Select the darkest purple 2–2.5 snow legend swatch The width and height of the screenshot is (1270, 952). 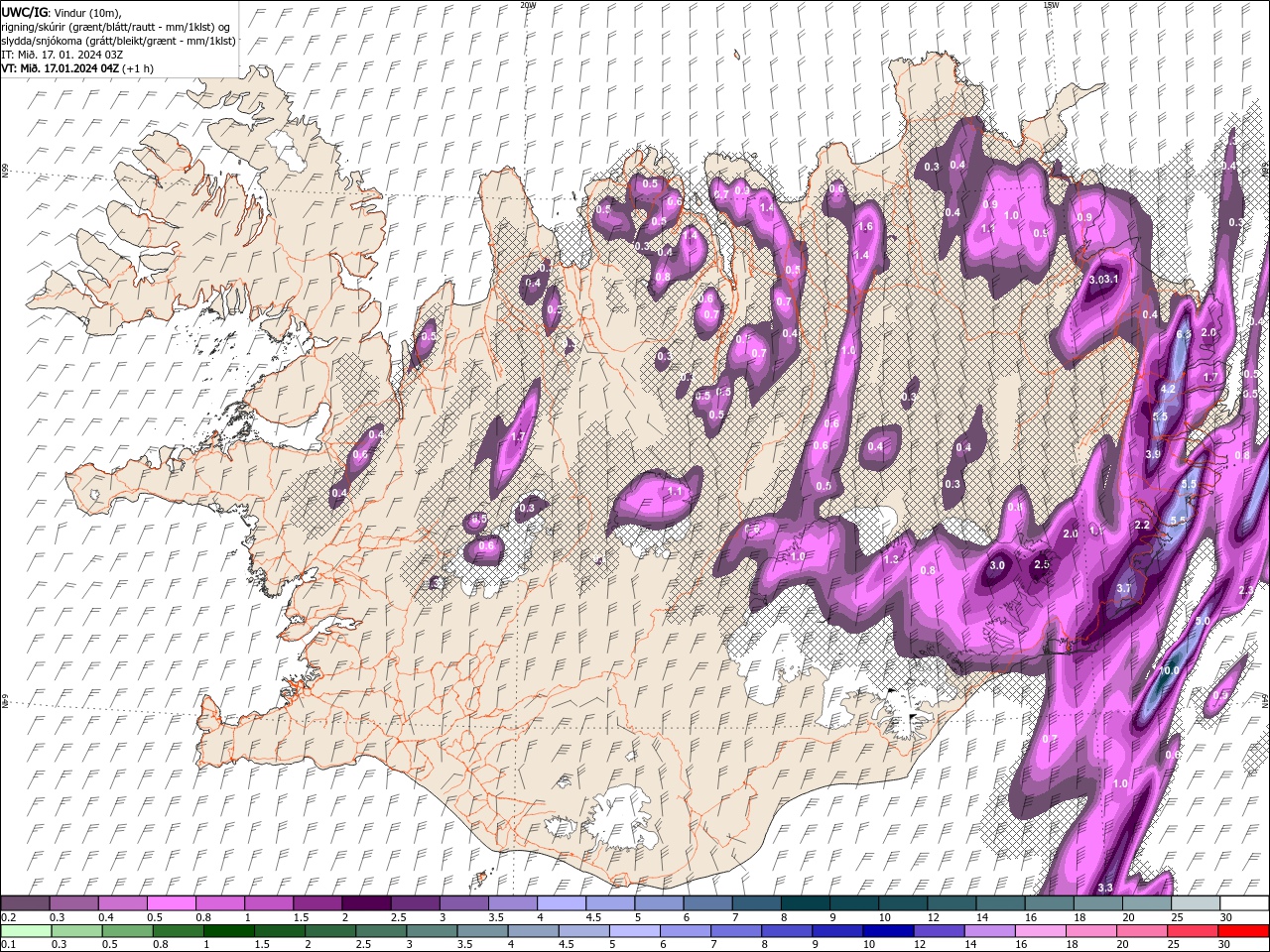click(365, 903)
